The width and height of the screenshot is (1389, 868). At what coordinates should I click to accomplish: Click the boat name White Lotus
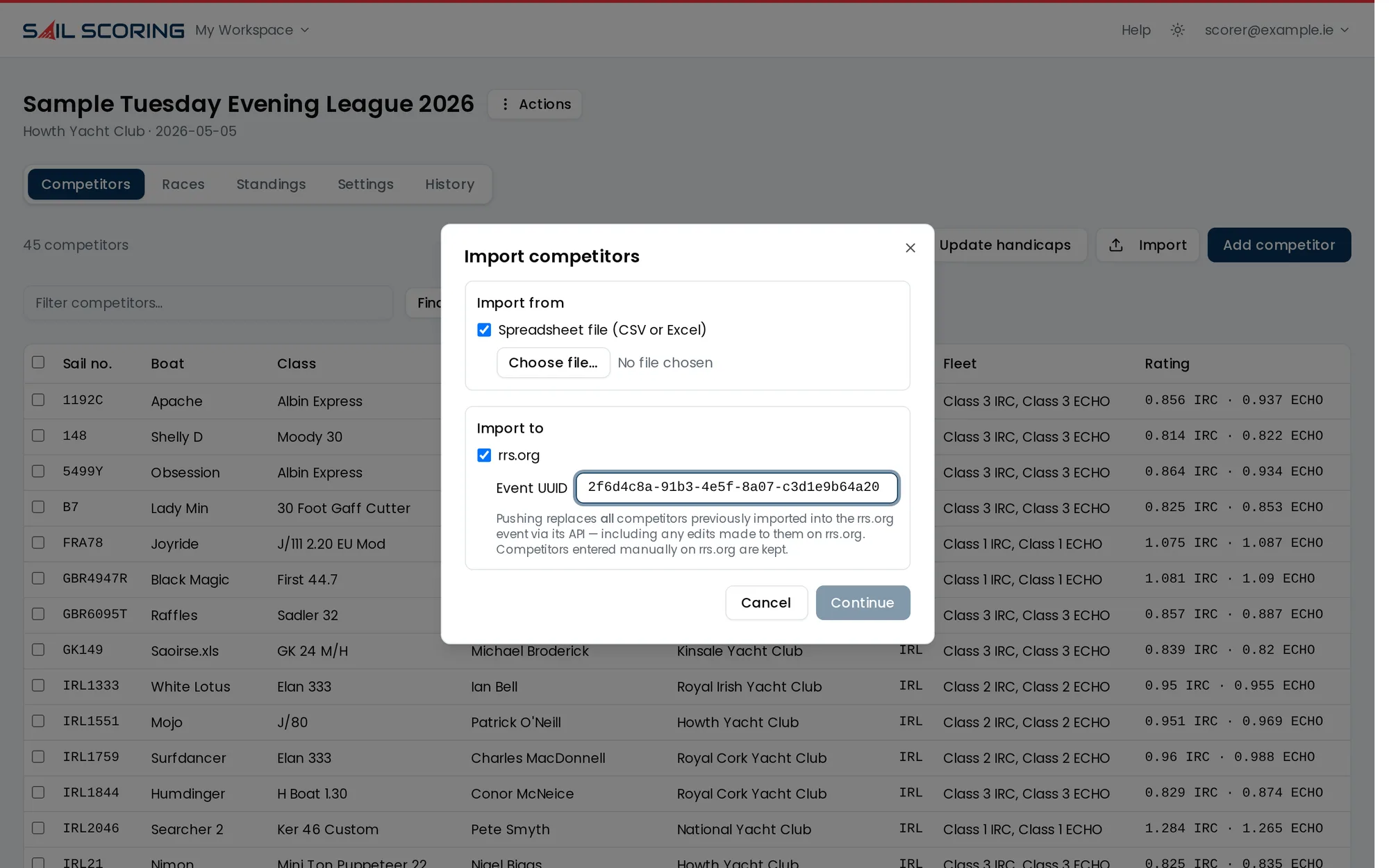[190, 687]
